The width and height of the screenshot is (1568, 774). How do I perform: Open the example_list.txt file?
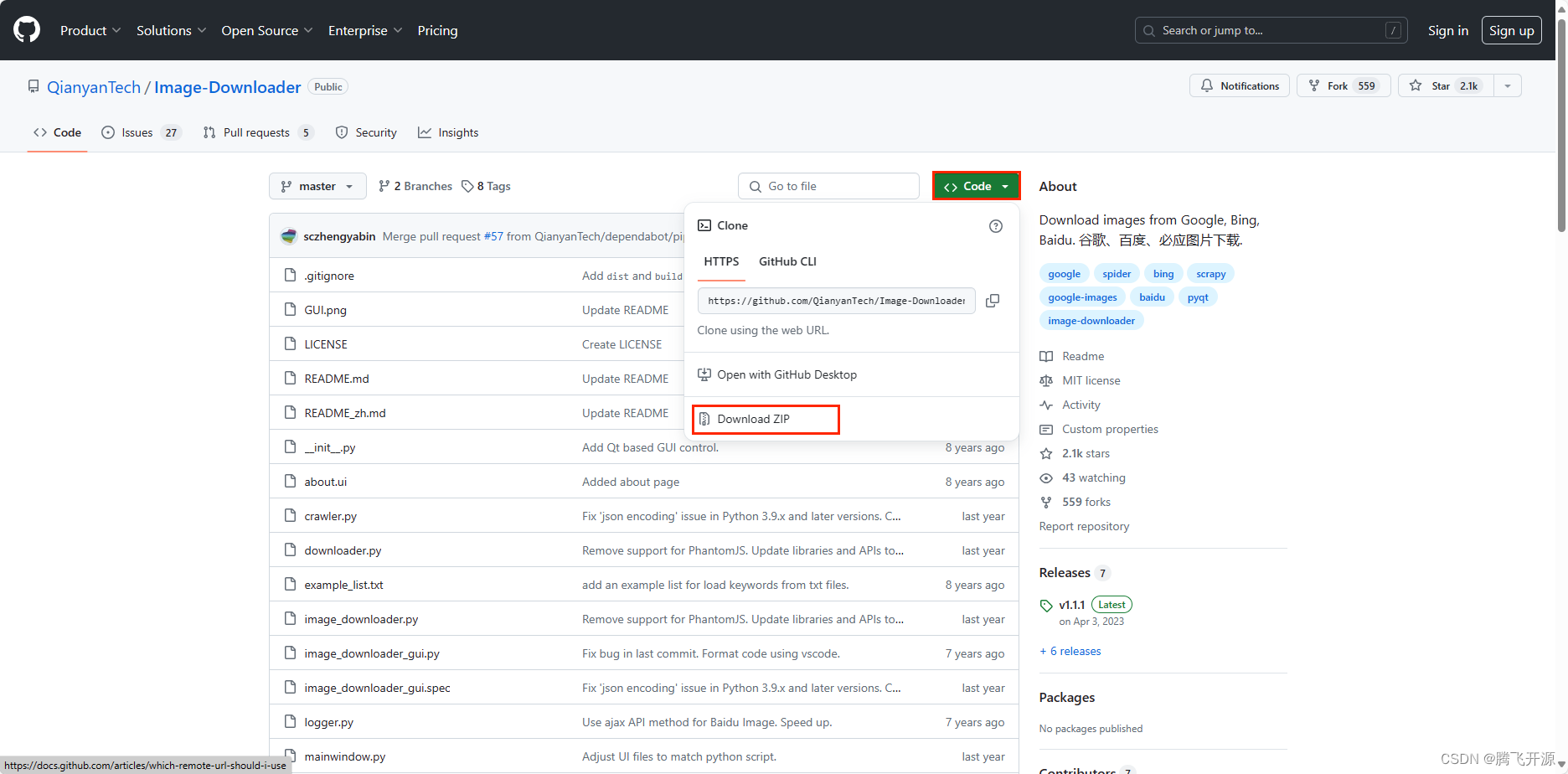click(343, 585)
